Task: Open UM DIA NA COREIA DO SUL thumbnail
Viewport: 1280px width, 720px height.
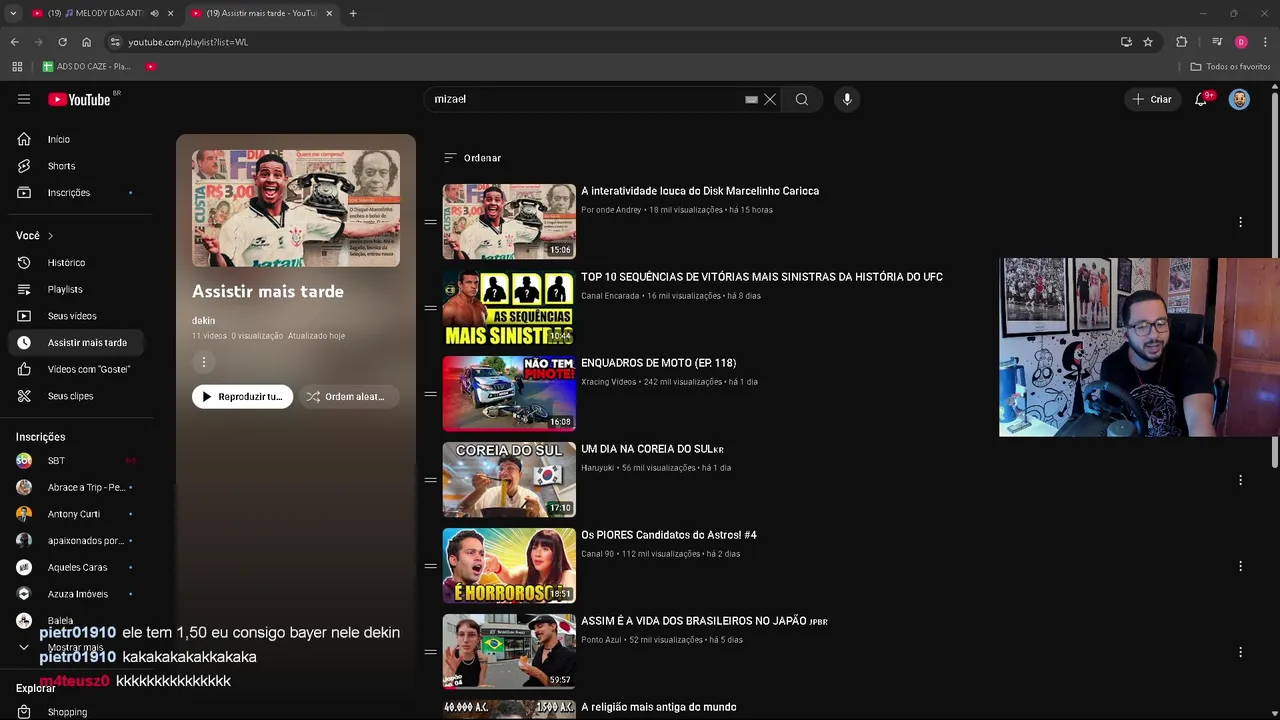Action: [x=509, y=479]
